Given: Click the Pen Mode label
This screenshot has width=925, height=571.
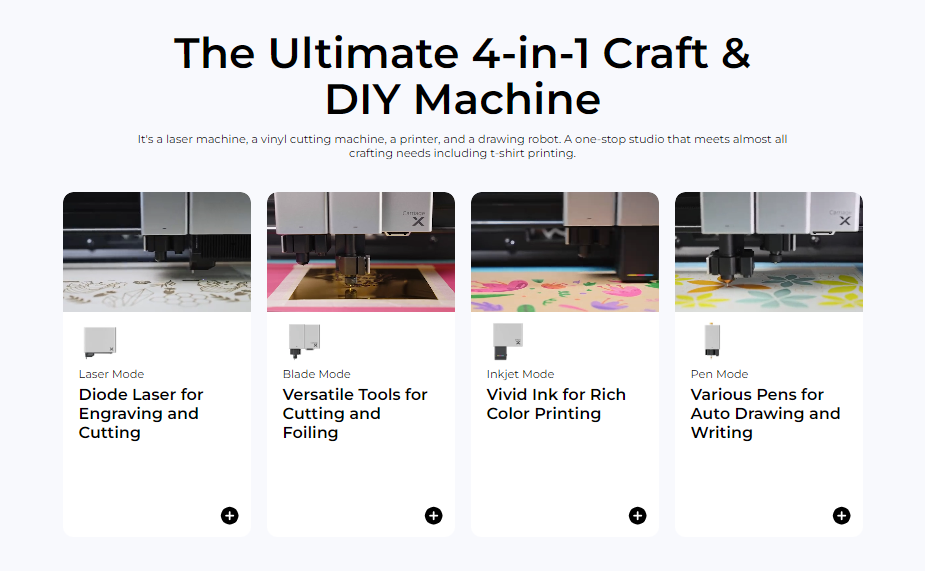Looking at the screenshot, I should tap(720, 374).
